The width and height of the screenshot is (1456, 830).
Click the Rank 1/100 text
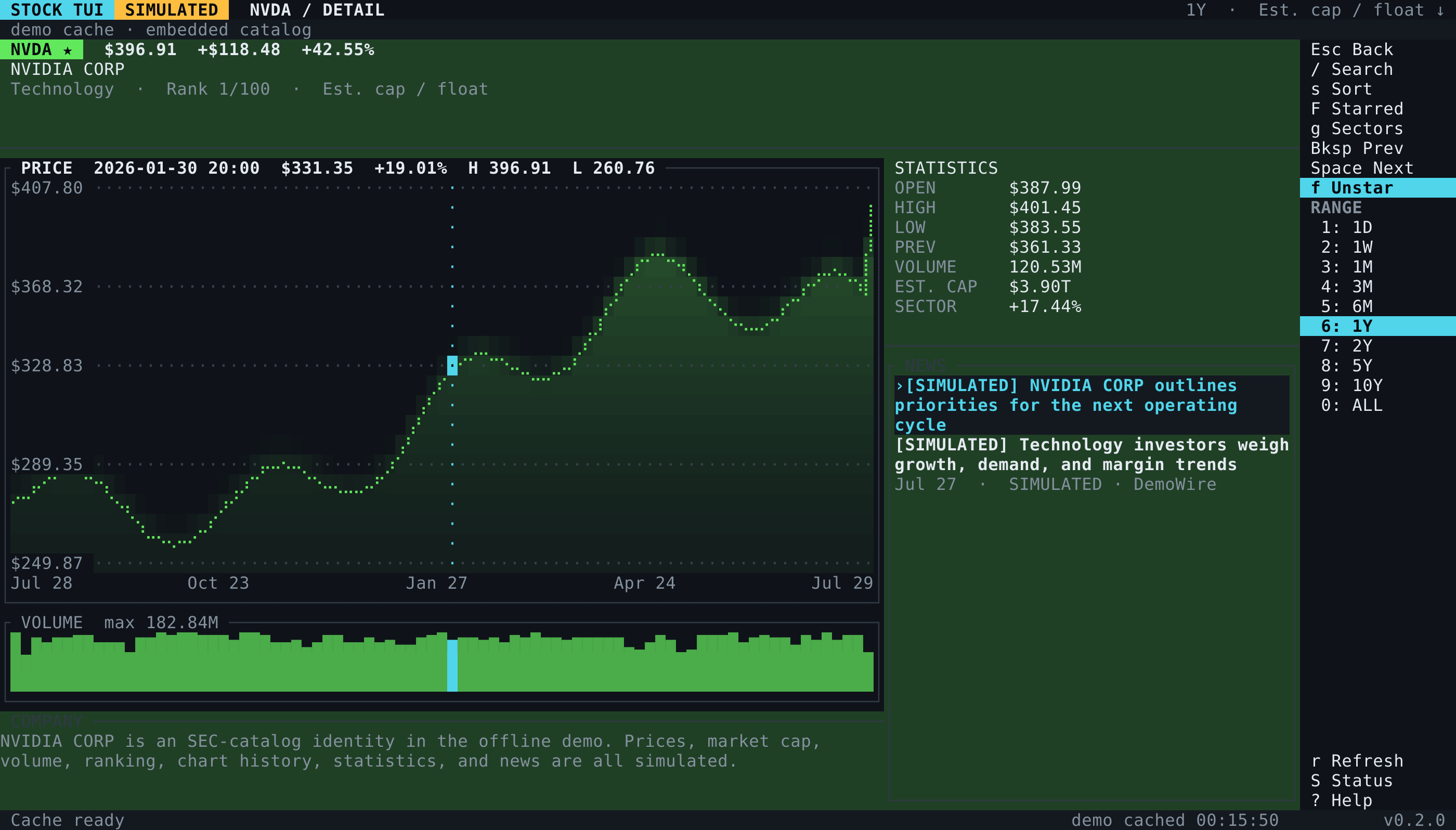point(218,89)
